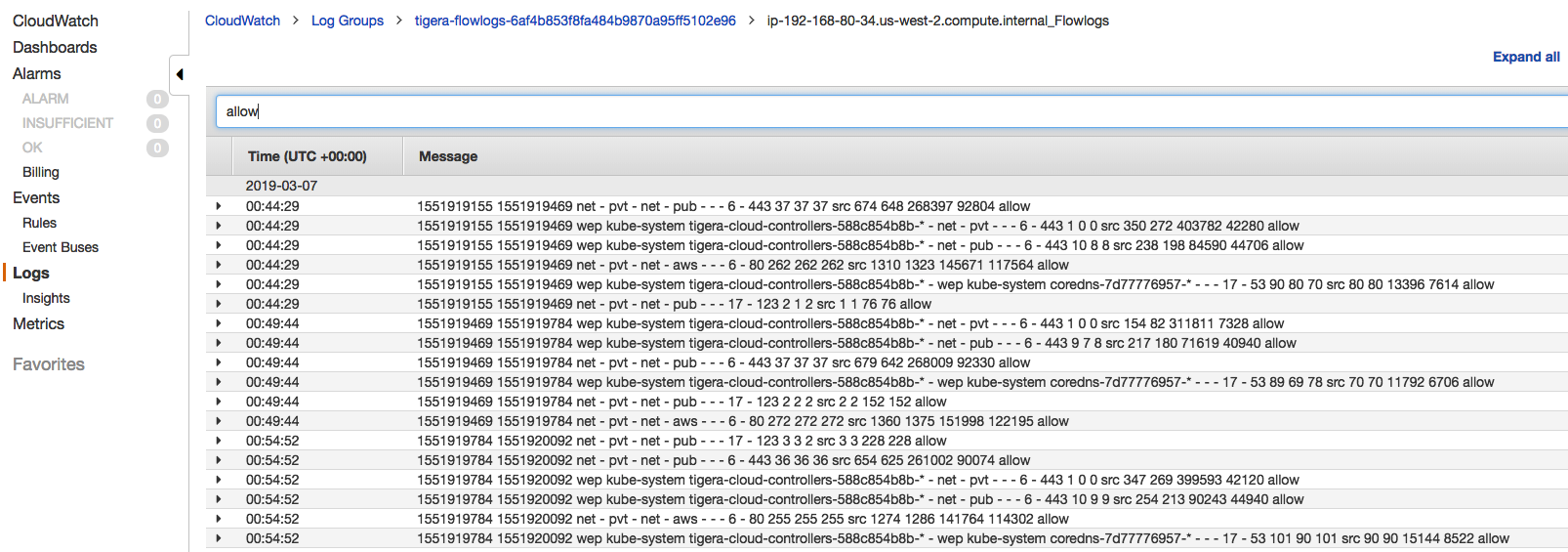
Task: Click the OK alarm count badge
Action: click(156, 148)
